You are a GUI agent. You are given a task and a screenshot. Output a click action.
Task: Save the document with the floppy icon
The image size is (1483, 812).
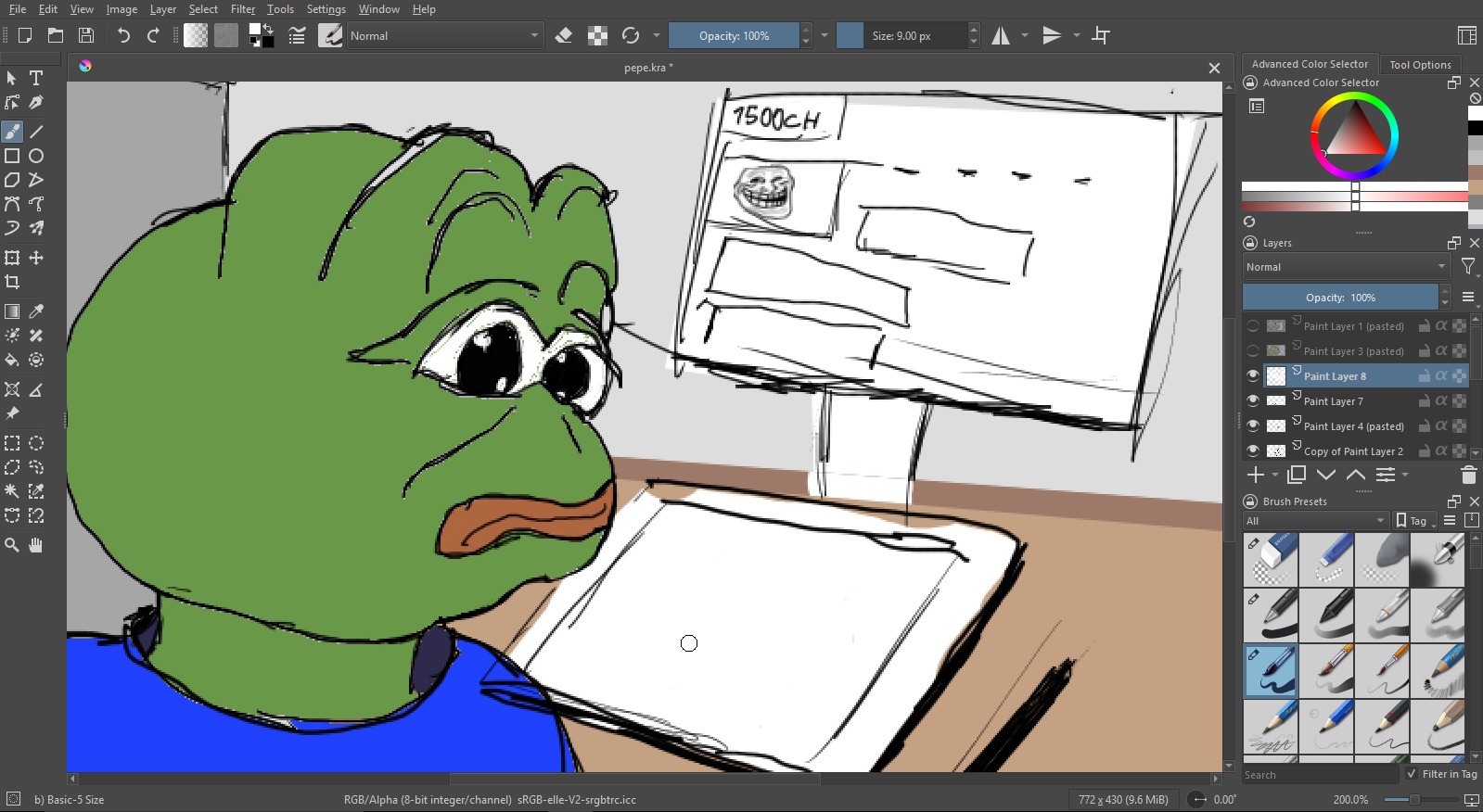(x=86, y=35)
